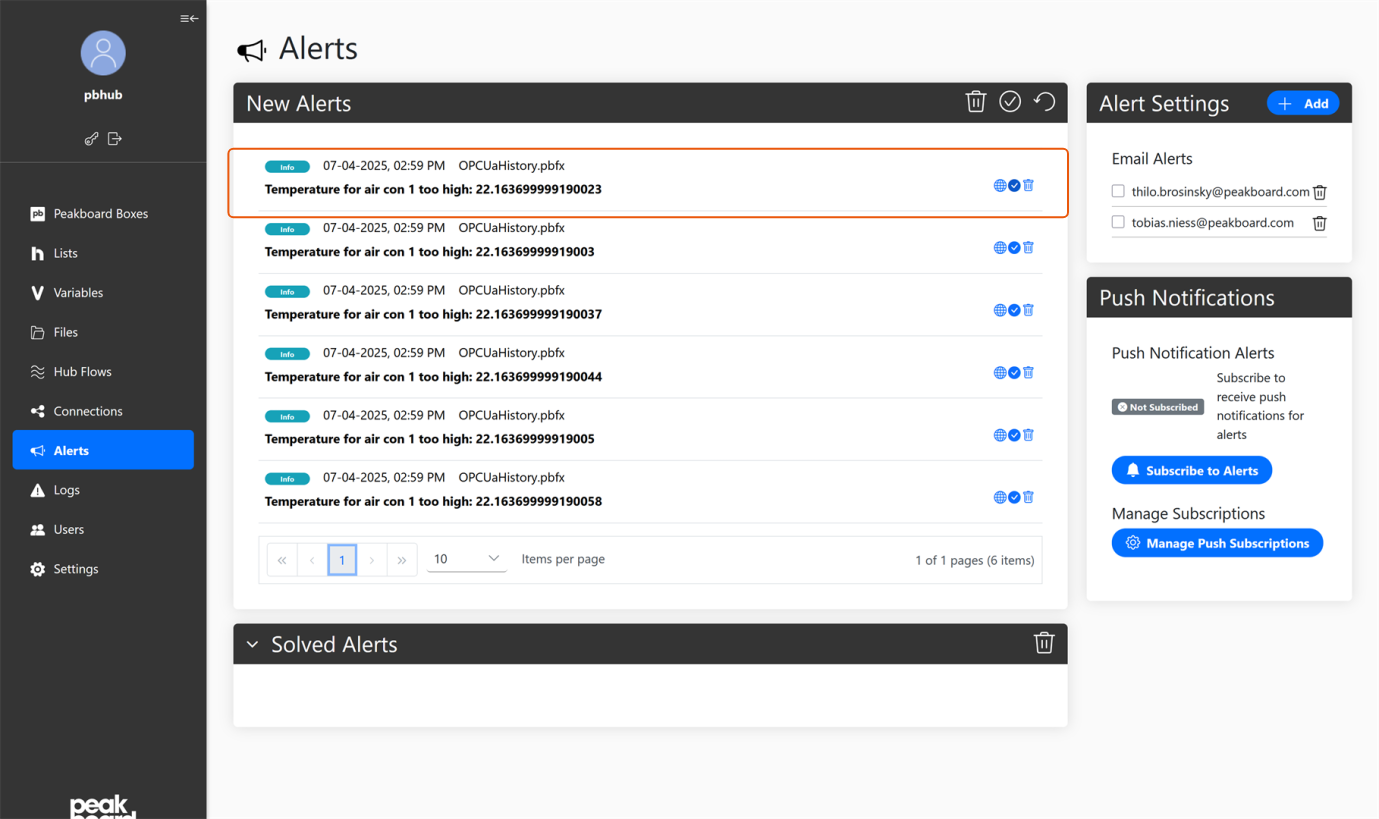Mark the second alert solved with blue check
1379x819 pixels.
(x=1013, y=247)
